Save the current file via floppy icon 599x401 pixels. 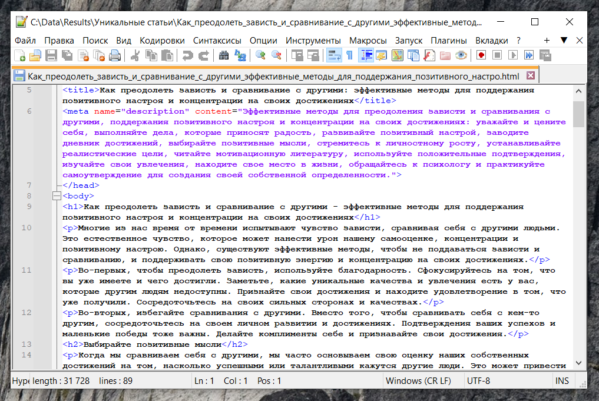point(51,56)
